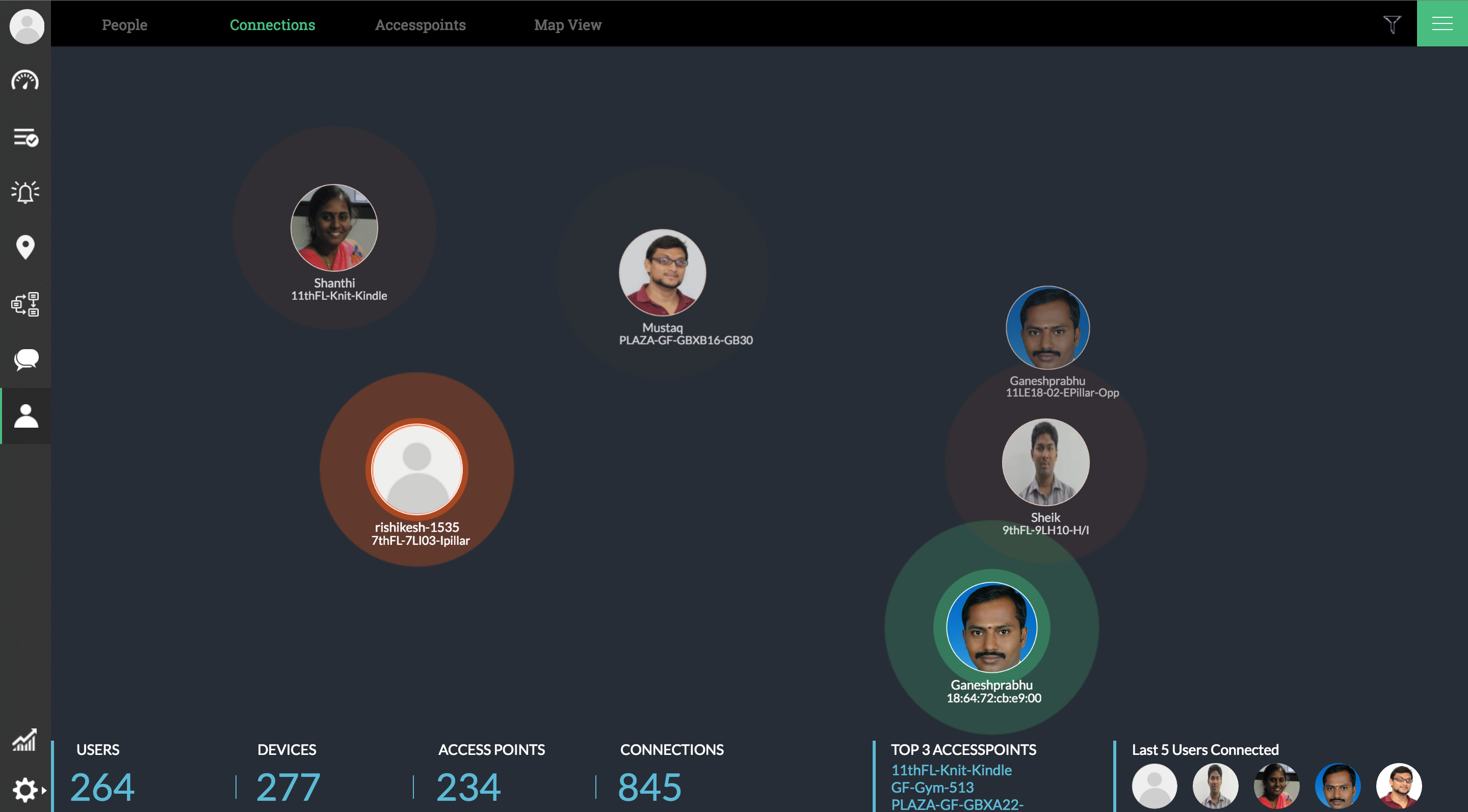Switch to the Accesspoints tab
The image size is (1468, 812).
(420, 24)
